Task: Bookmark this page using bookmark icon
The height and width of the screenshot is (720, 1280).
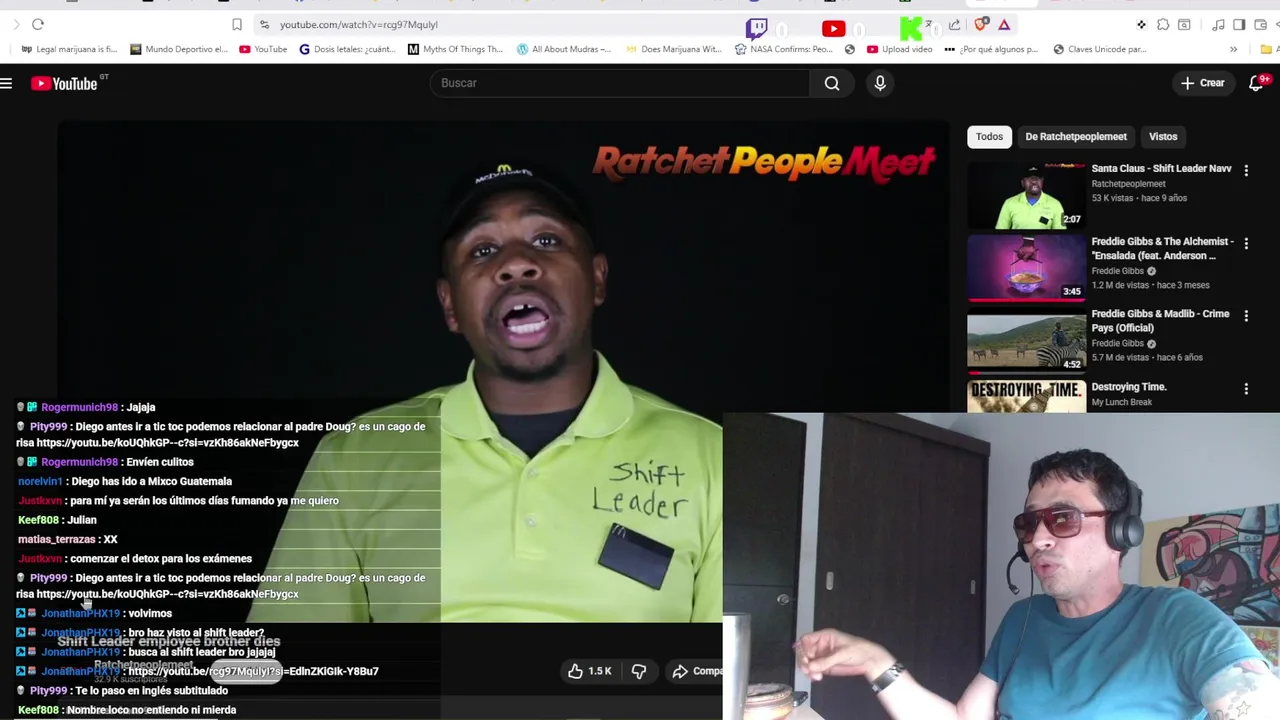Action: point(237,24)
